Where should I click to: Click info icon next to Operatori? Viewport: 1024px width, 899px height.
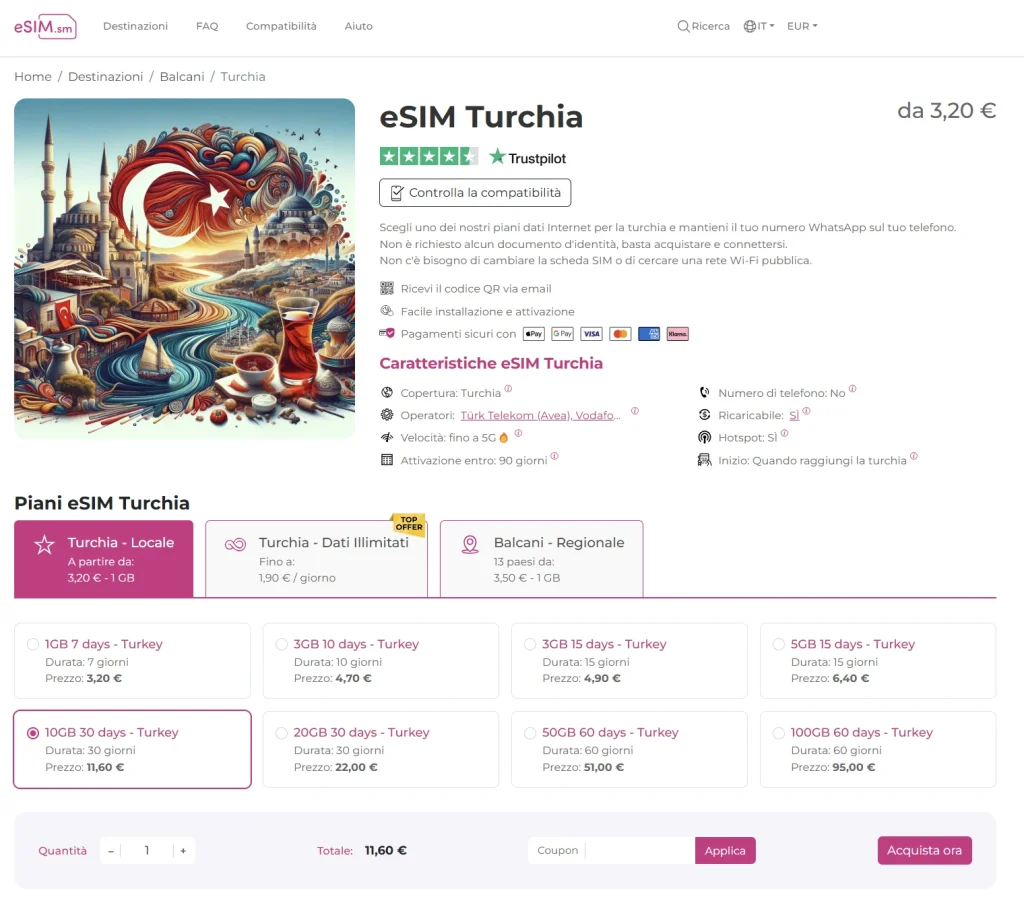635,411
